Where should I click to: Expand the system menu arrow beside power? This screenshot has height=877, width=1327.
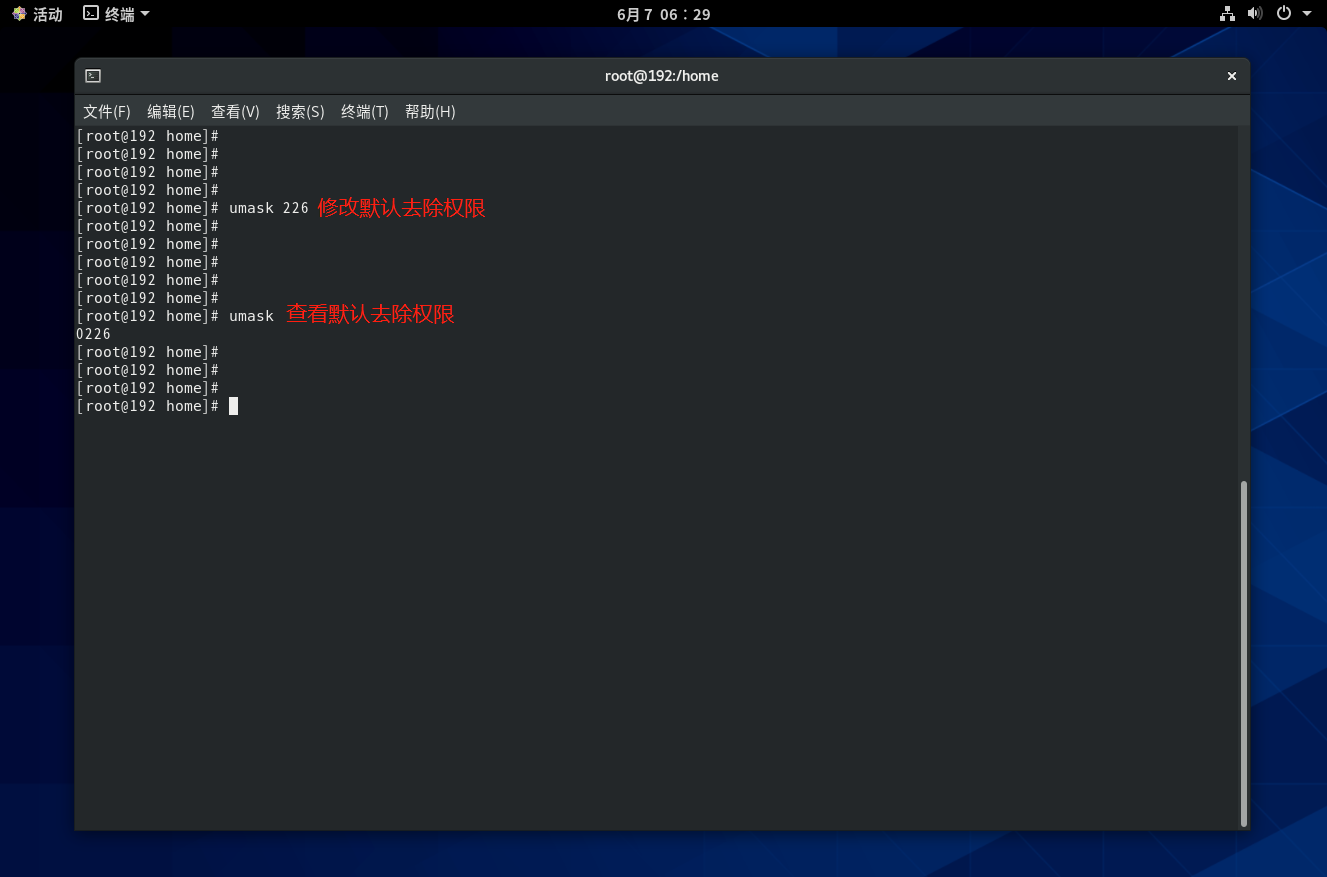coord(1307,14)
